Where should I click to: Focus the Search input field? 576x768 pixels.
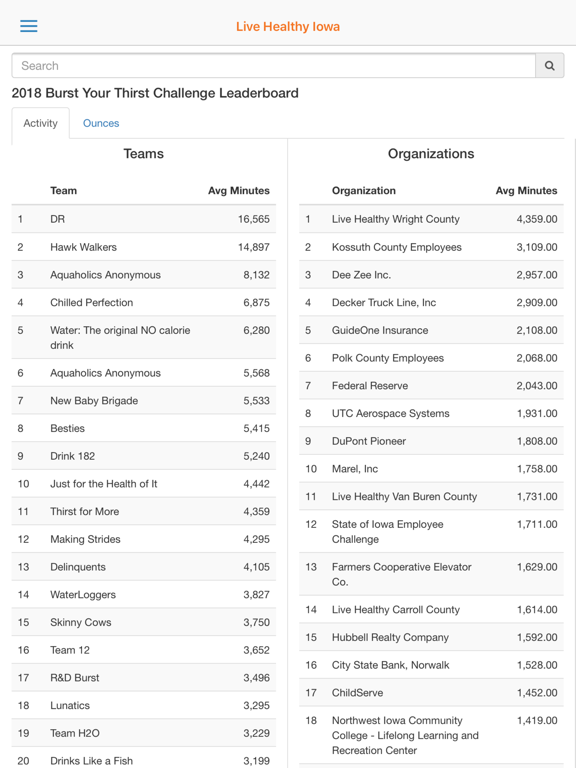[273, 66]
